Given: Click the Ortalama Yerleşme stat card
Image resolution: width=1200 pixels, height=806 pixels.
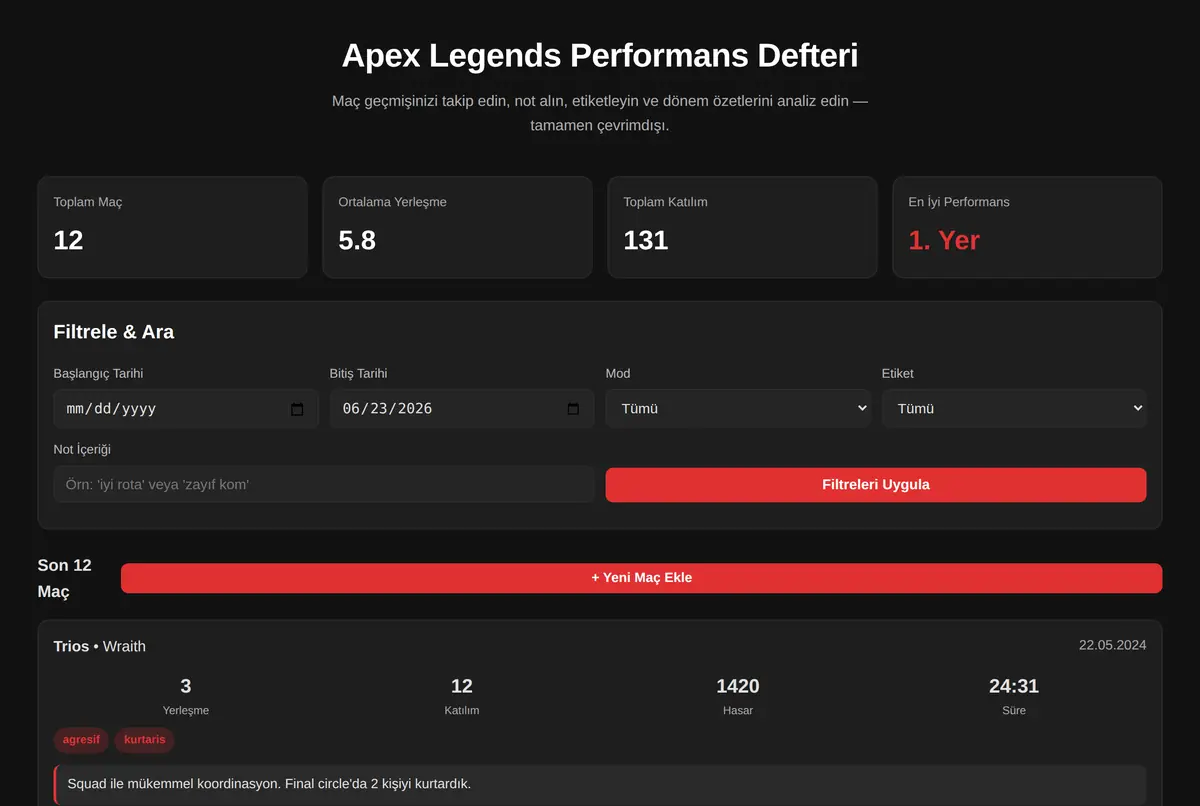Looking at the screenshot, I should (457, 227).
